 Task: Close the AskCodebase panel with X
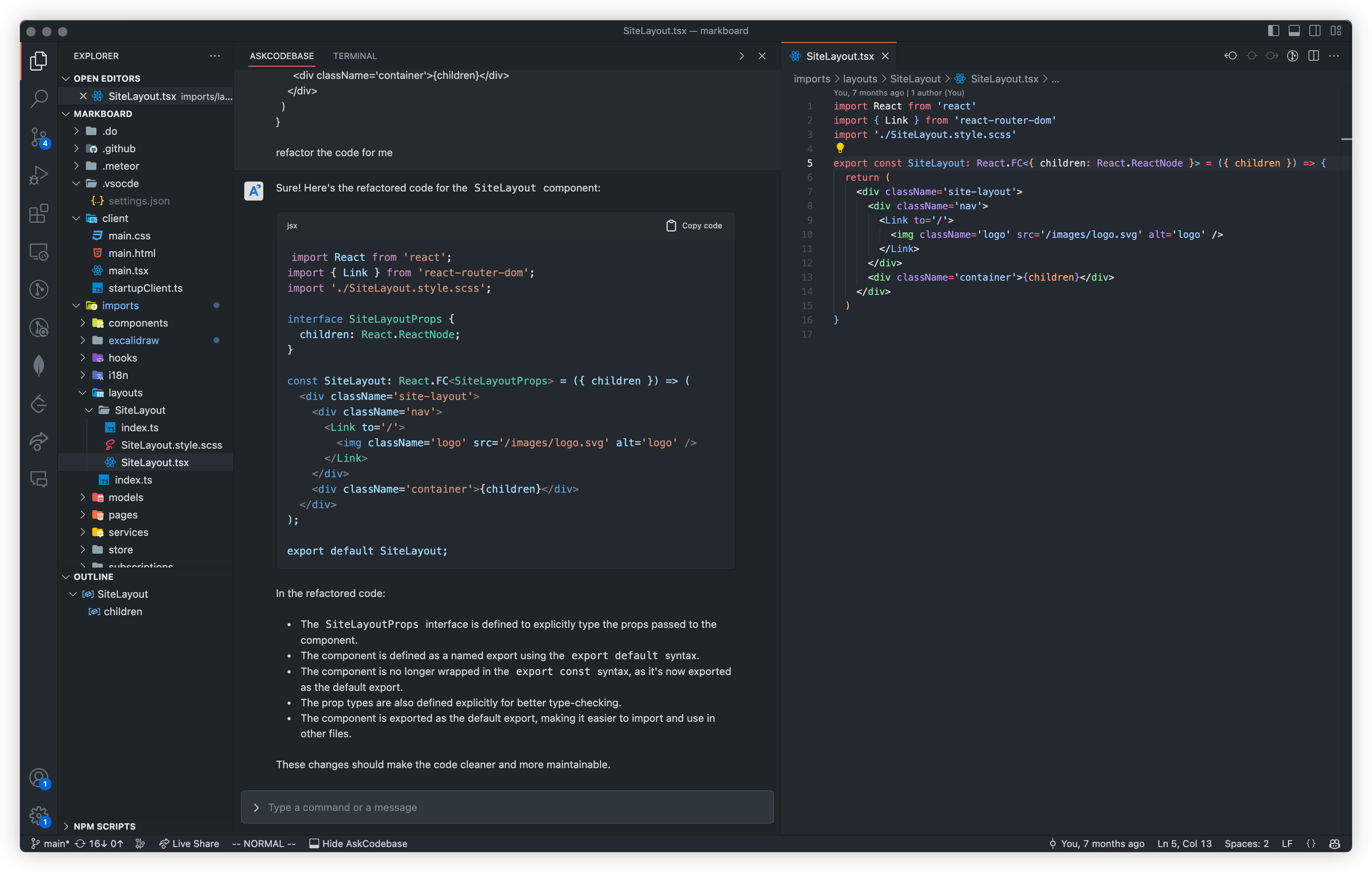[762, 56]
